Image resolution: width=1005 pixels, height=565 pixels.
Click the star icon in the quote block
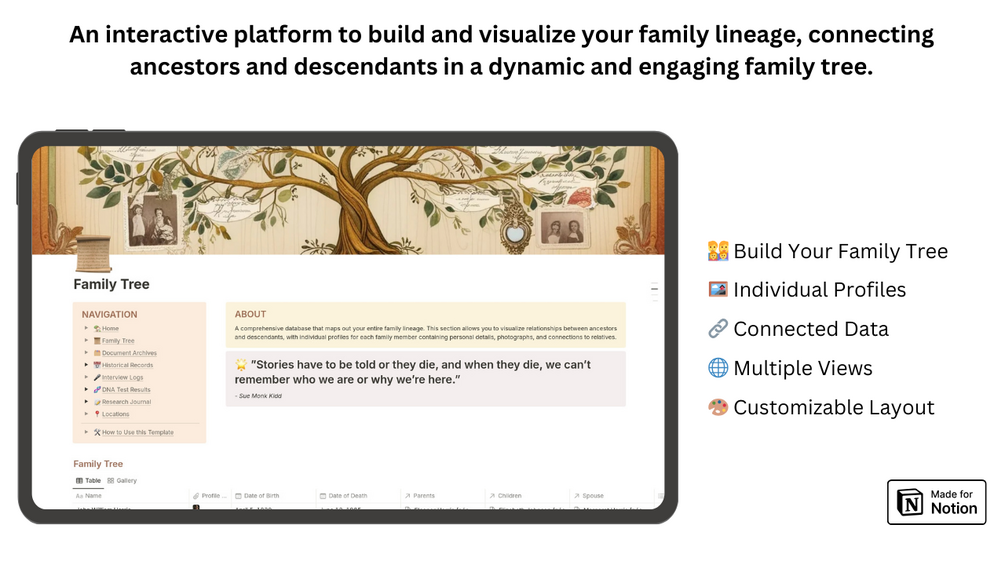pos(241,364)
